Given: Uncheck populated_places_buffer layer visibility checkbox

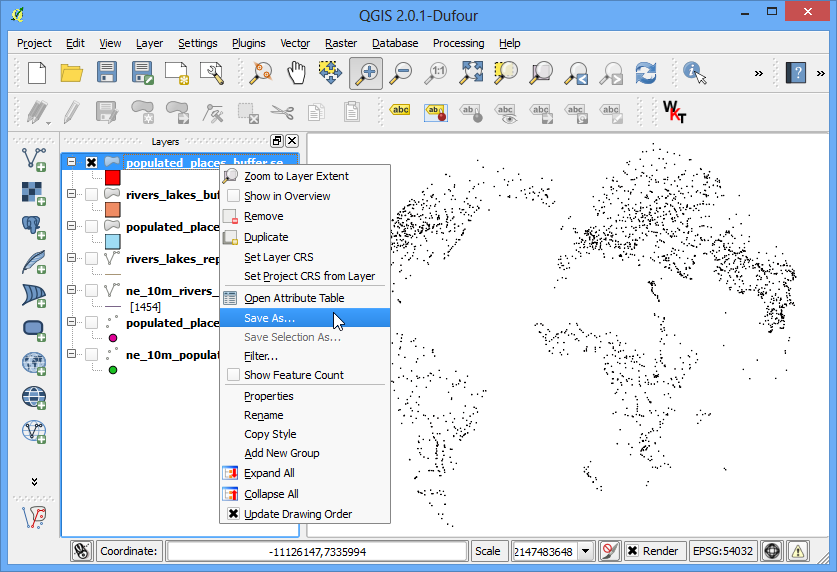Looking at the screenshot, I should click(91, 162).
